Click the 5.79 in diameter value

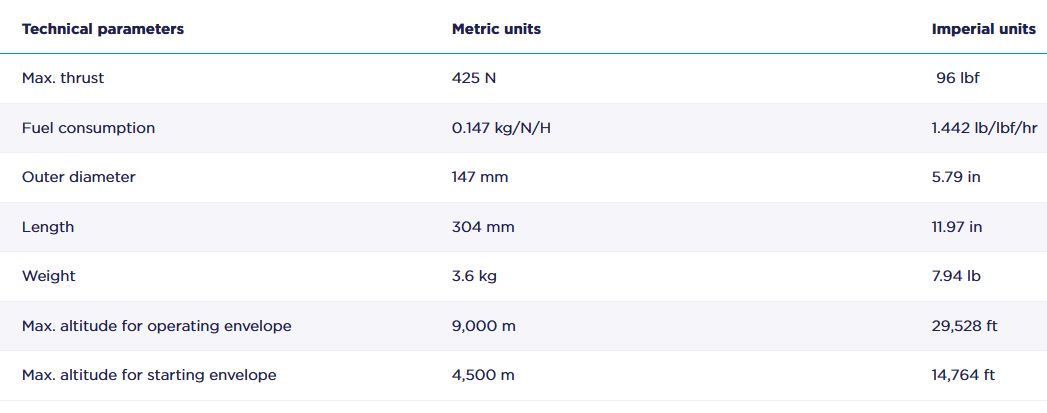(955, 177)
